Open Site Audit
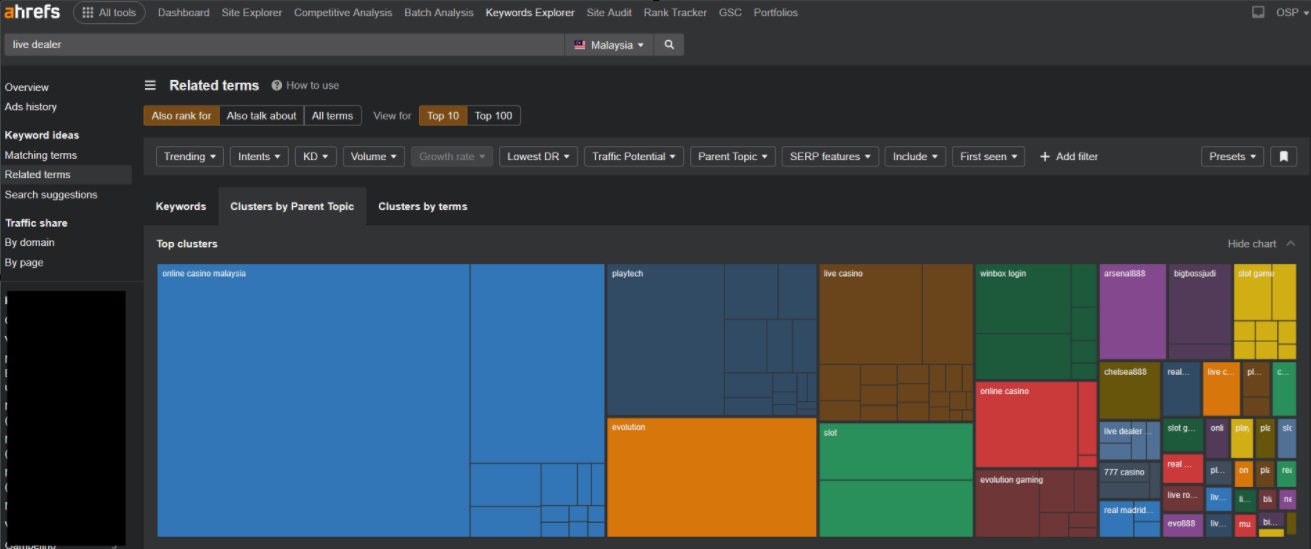The width and height of the screenshot is (1311, 549). (610, 13)
